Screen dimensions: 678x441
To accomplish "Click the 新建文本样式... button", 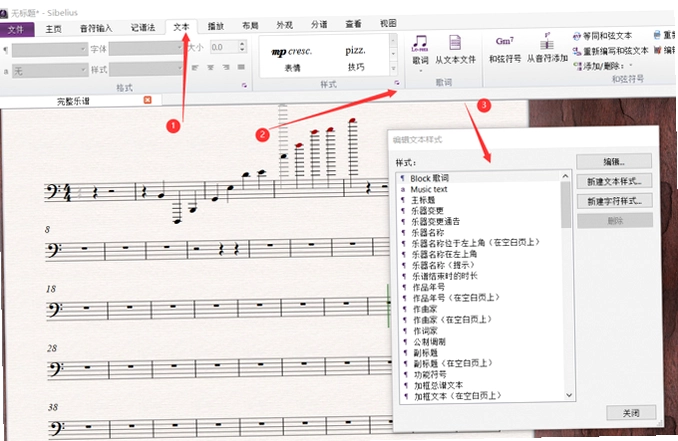I will click(x=614, y=182).
